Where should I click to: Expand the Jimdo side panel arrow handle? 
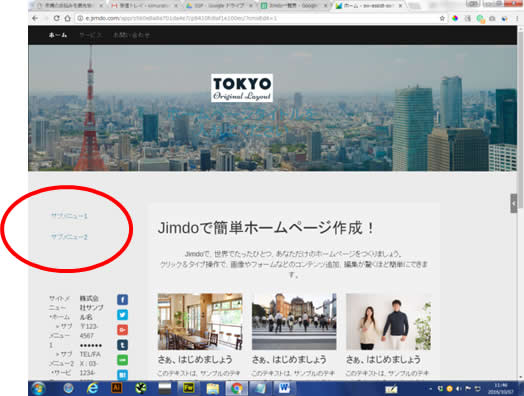coord(514,203)
